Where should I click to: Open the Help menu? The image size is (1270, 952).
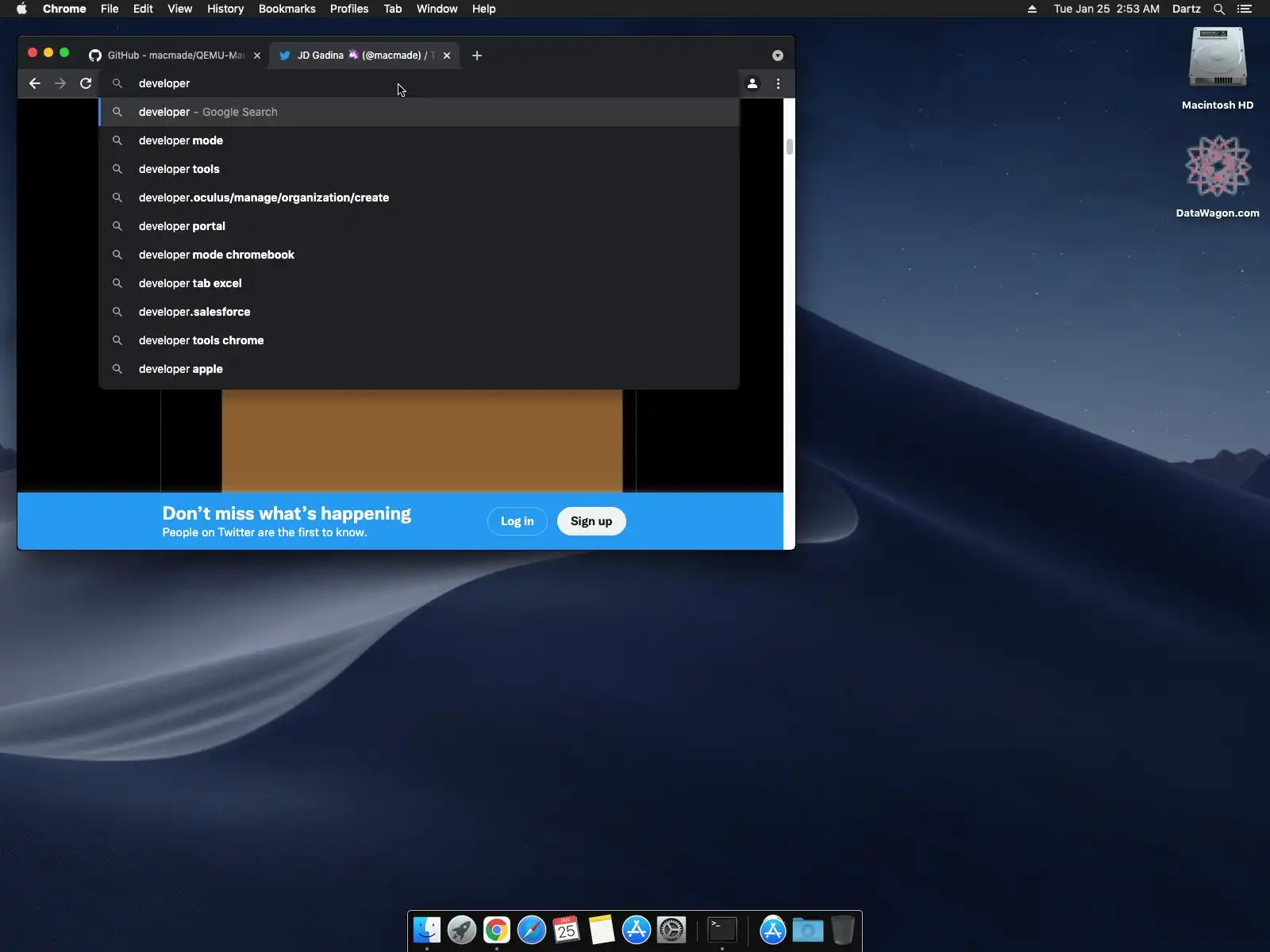pyautogui.click(x=484, y=9)
